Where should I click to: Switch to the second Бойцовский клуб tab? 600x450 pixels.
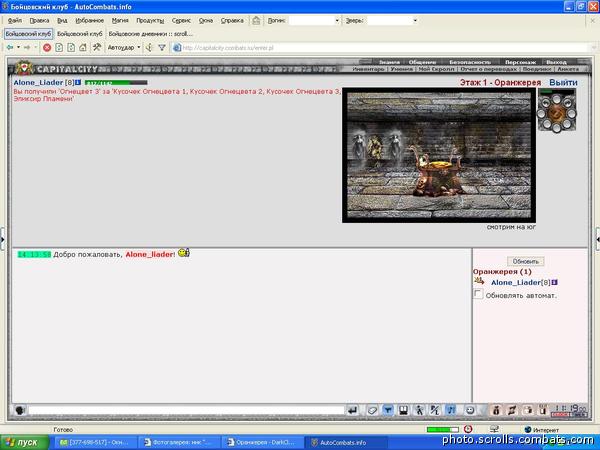coord(80,34)
